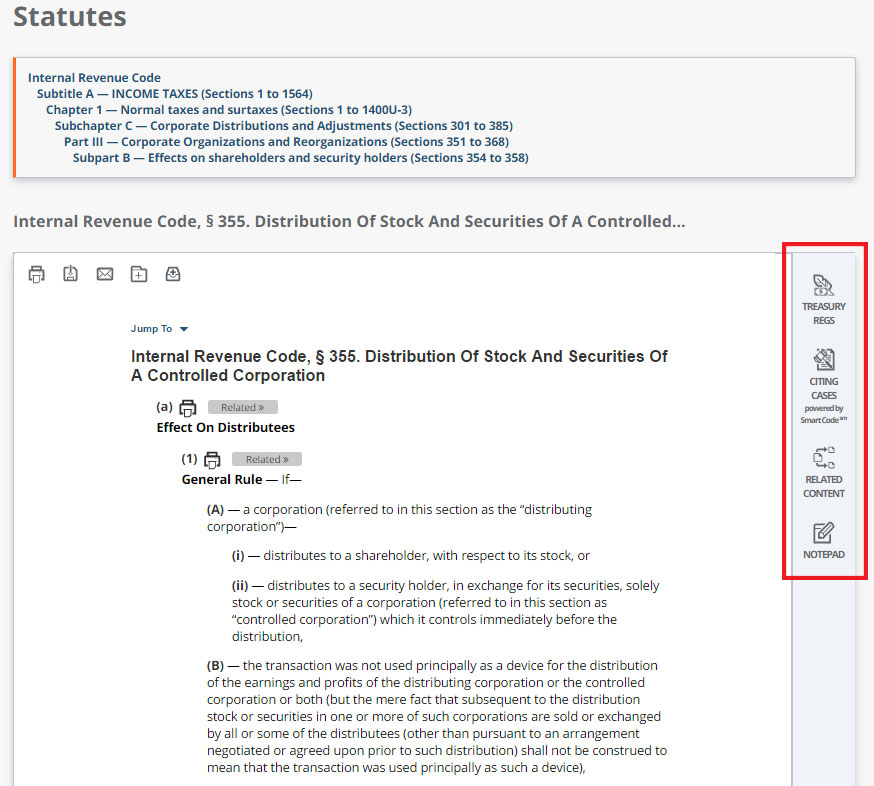Open Treasury Regs from the side panel
The width and height of the screenshot is (874, 786).
pyautogui.click(x=823, y=298)
